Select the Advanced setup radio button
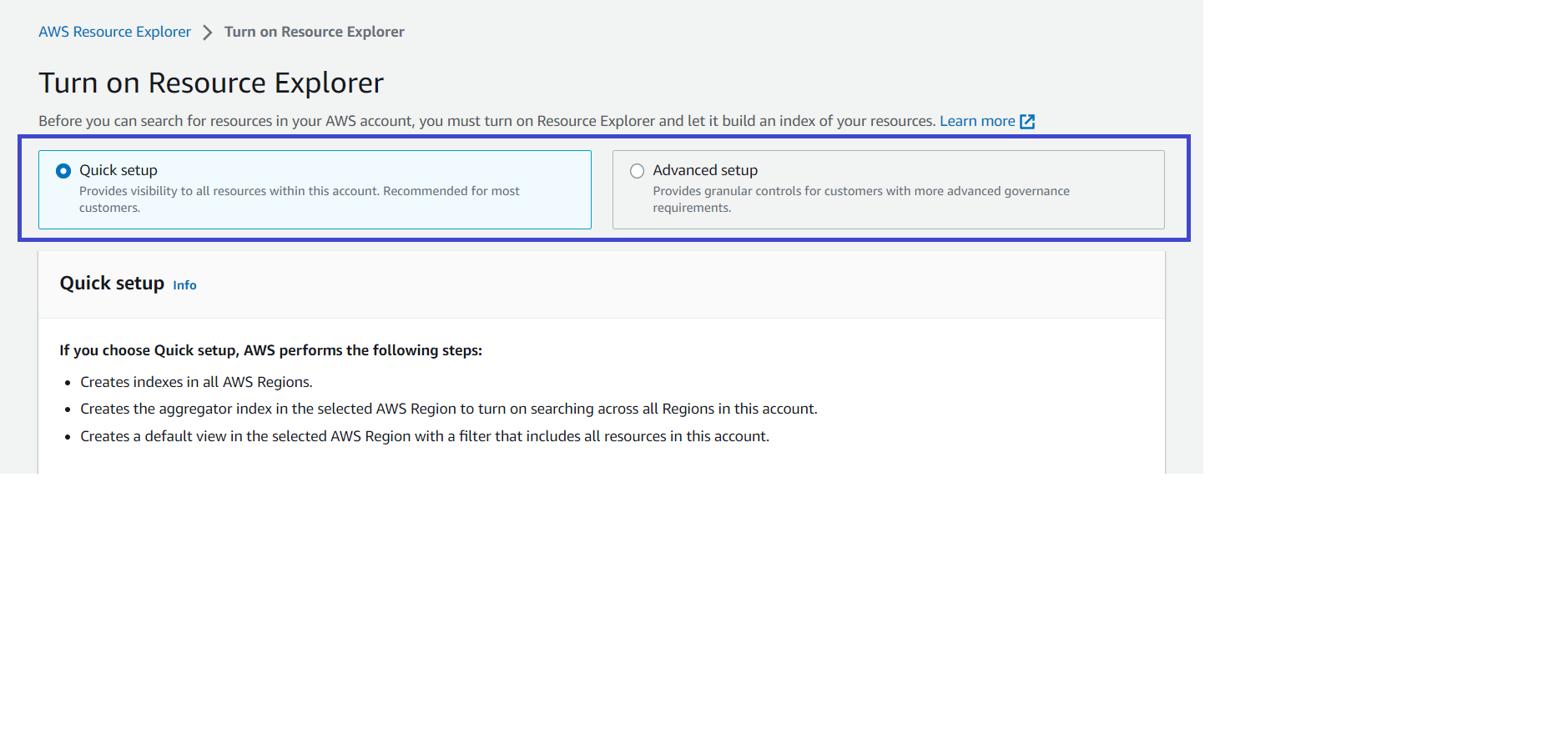The width and height of the screenshot is (1568, 739). coord(638,171)
